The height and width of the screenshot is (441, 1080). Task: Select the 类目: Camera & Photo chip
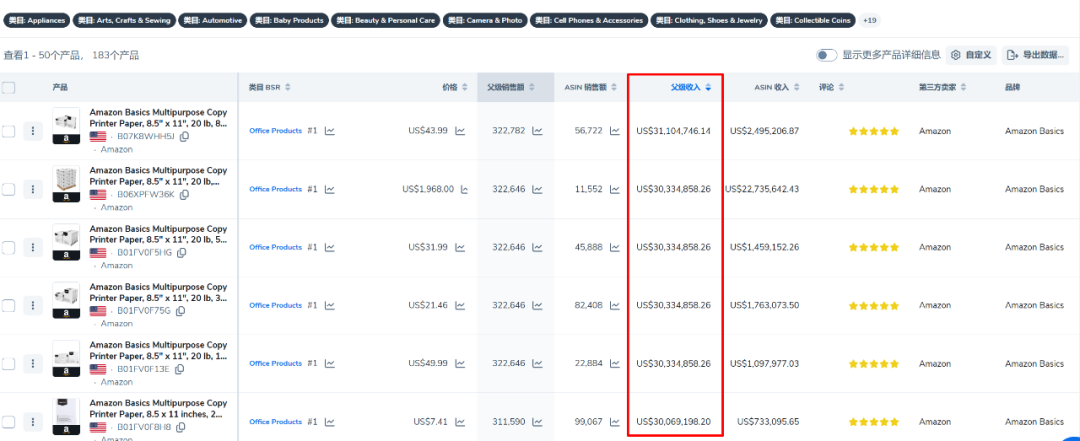485,21
